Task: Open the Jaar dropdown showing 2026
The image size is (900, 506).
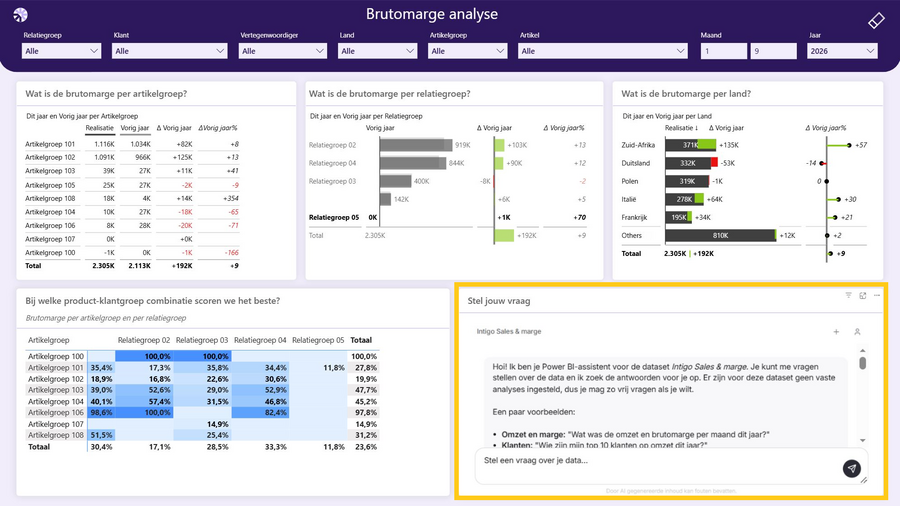Action: (842, 51)
